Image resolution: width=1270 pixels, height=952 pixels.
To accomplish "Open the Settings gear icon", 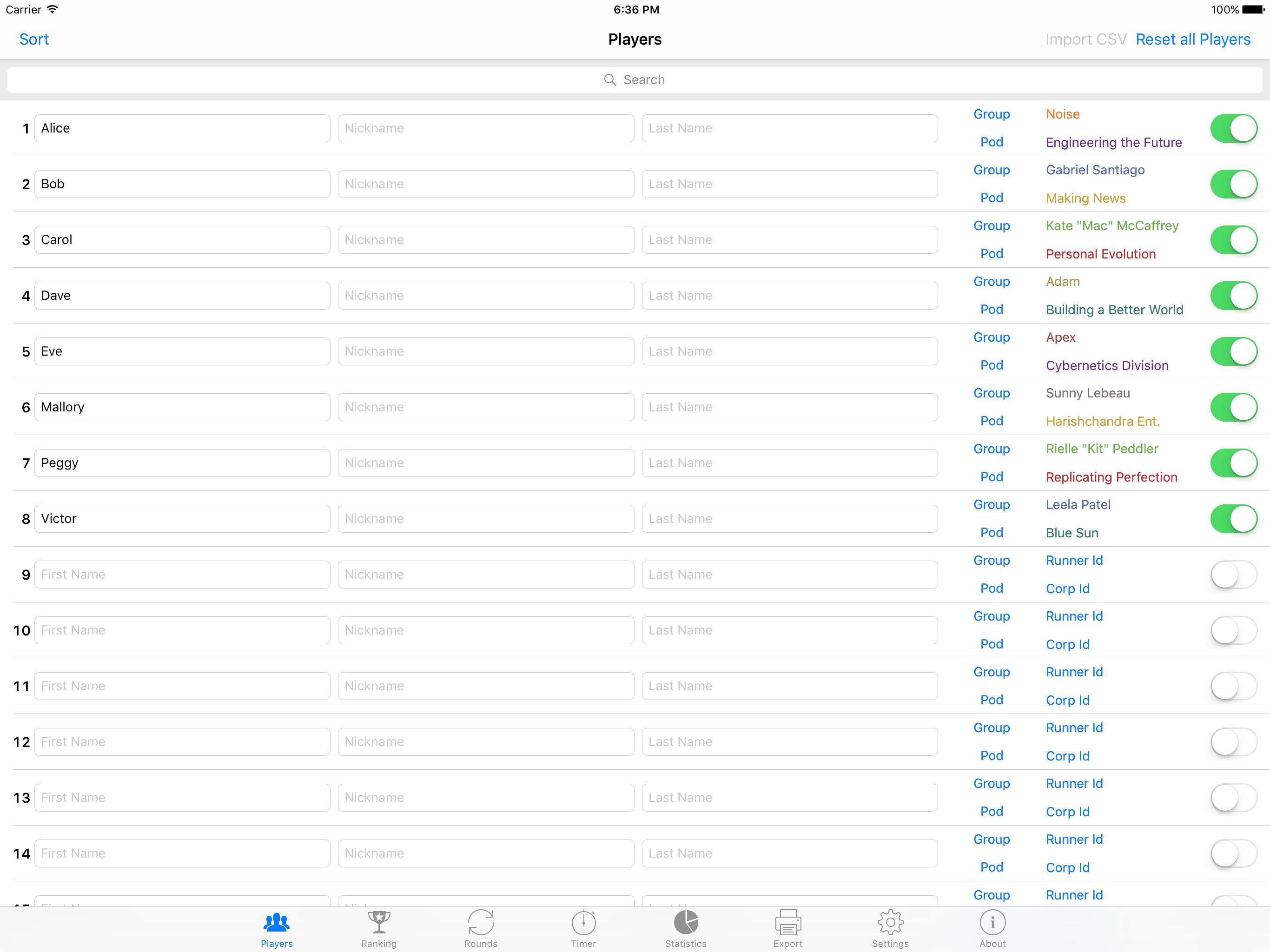I will (x=890, y=928).
